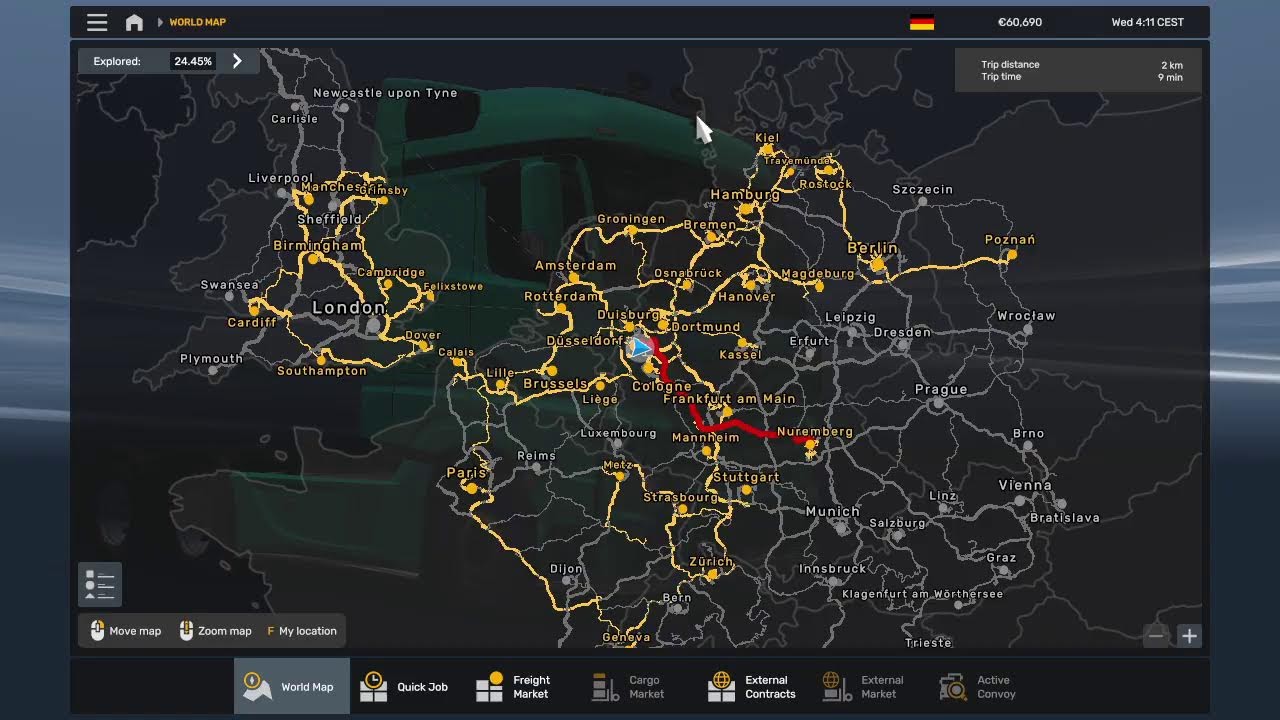Click the Kiel city label
This screenshot has height=720, width=1280.
(767, 139)
